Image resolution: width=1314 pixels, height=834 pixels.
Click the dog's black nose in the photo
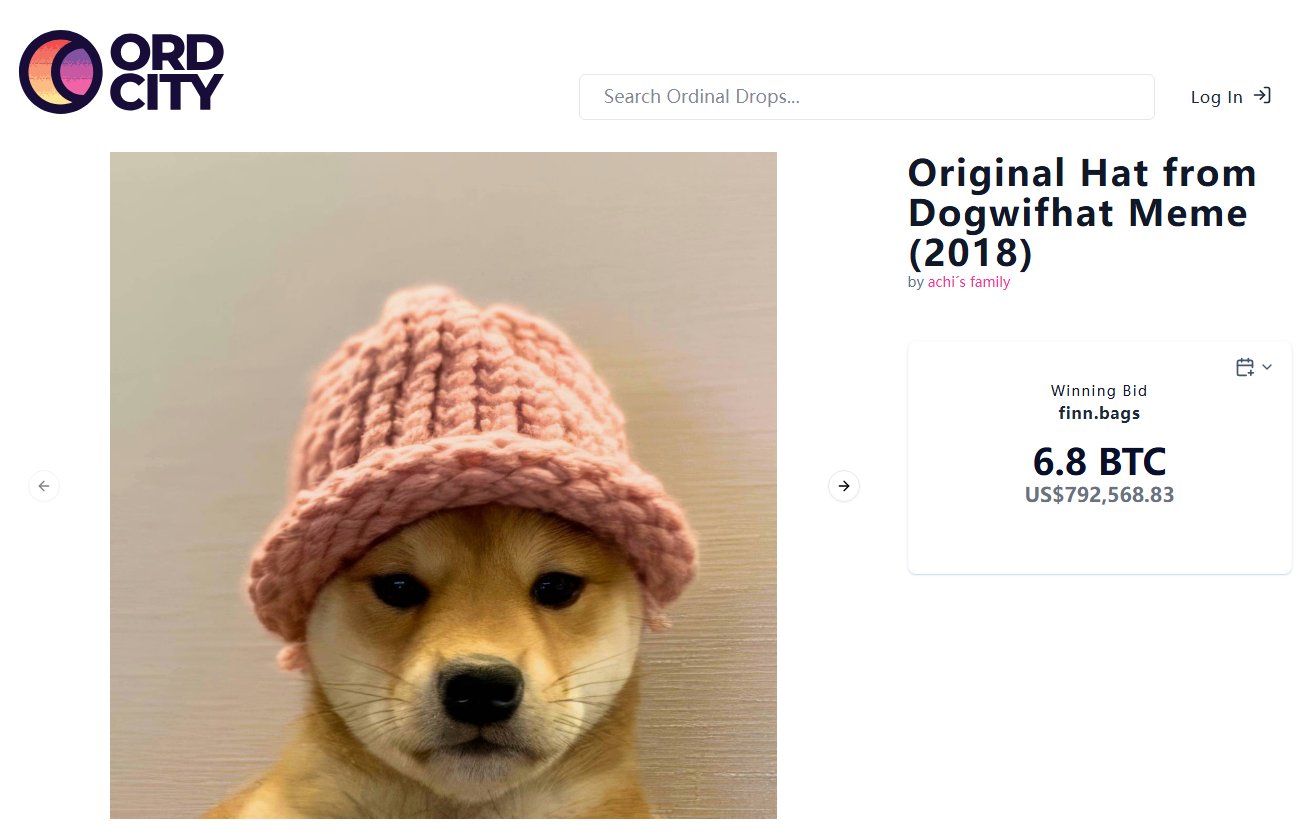coord(482,694)
